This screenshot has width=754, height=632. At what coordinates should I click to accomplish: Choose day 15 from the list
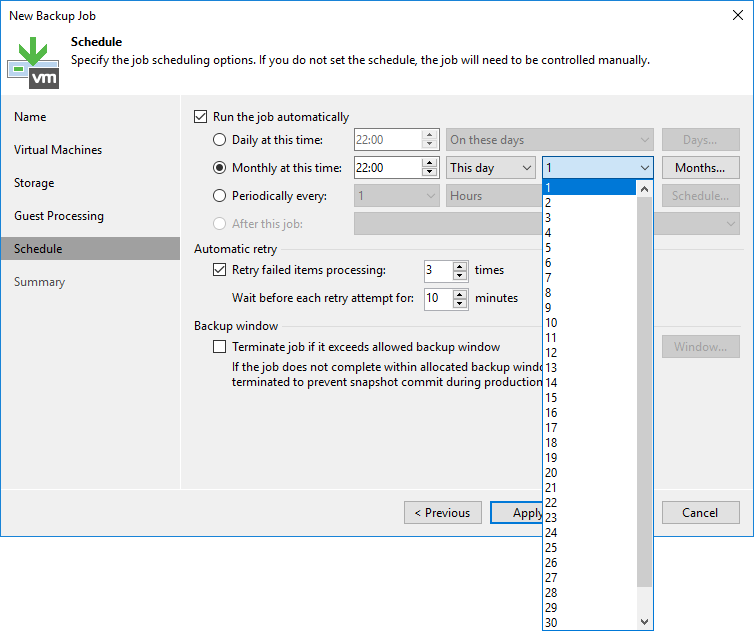coord(551,398)
